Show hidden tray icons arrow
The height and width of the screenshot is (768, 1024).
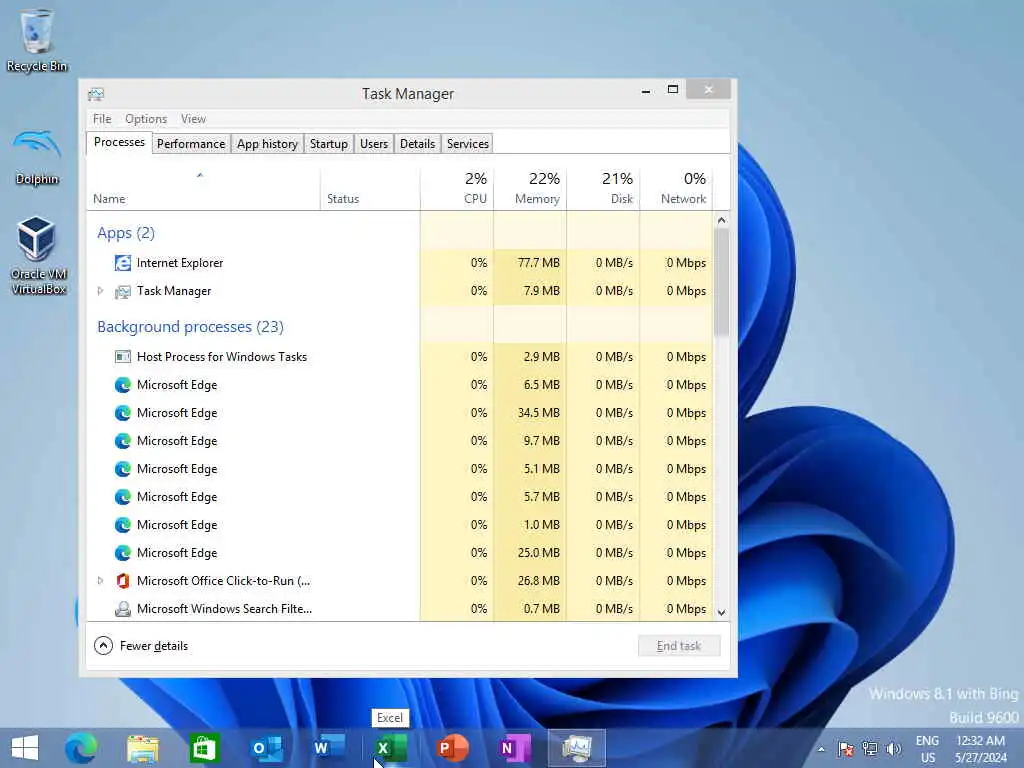[x=821, y=749]
